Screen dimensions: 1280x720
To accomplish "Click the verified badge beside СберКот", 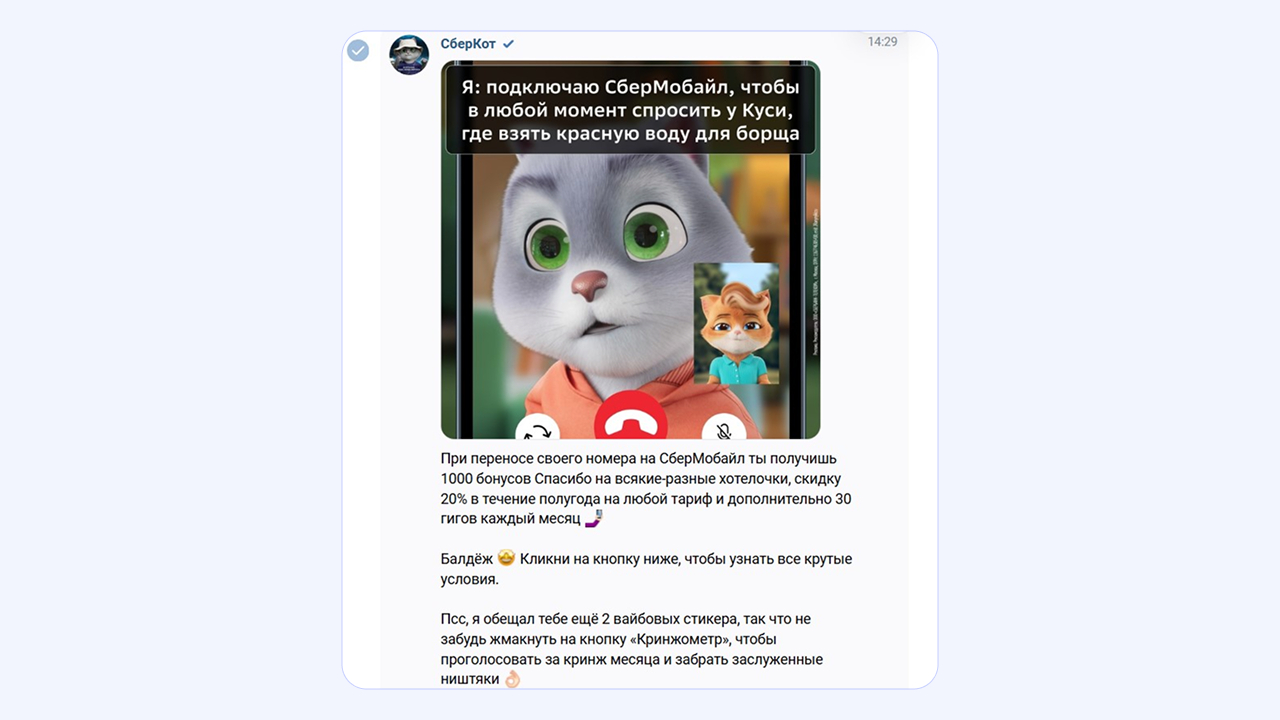I will [508, 44].
